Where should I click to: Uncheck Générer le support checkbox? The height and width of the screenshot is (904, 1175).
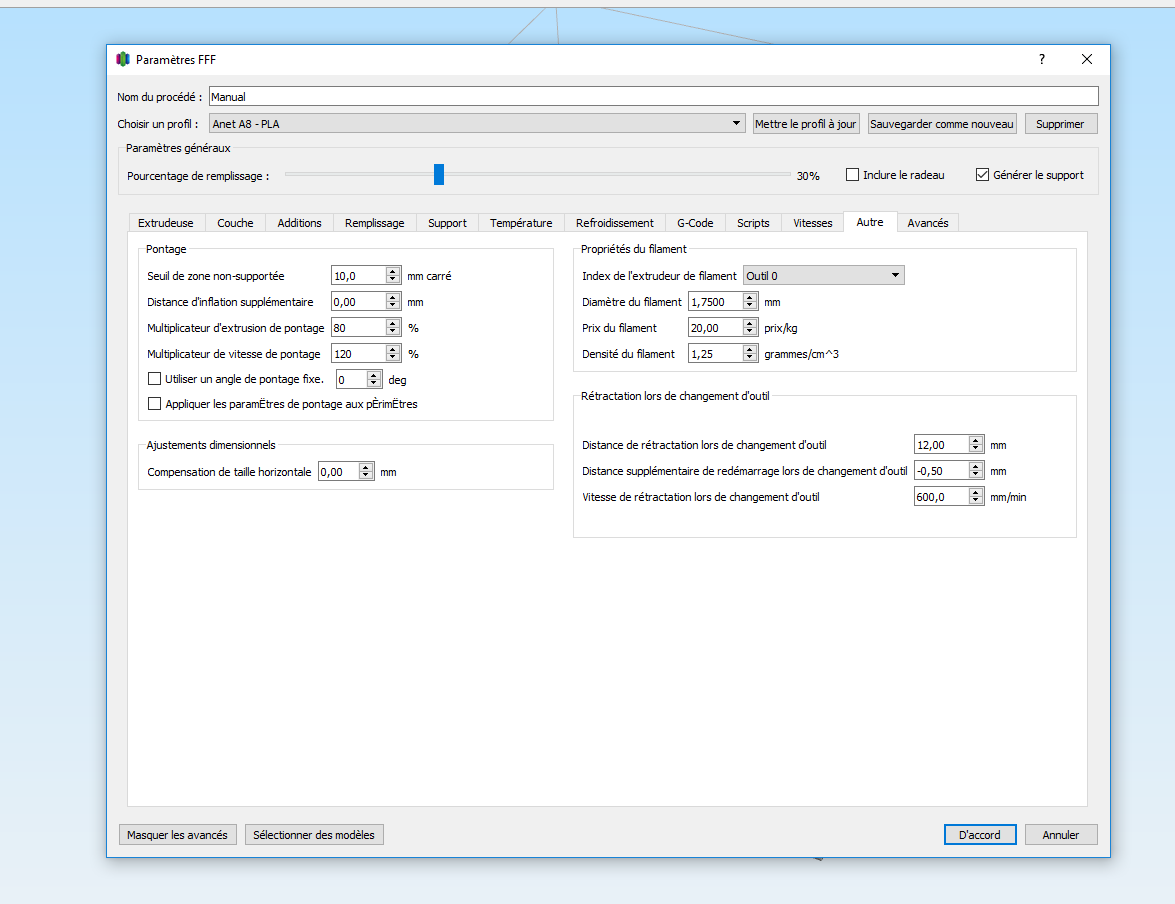click(982, 175)
